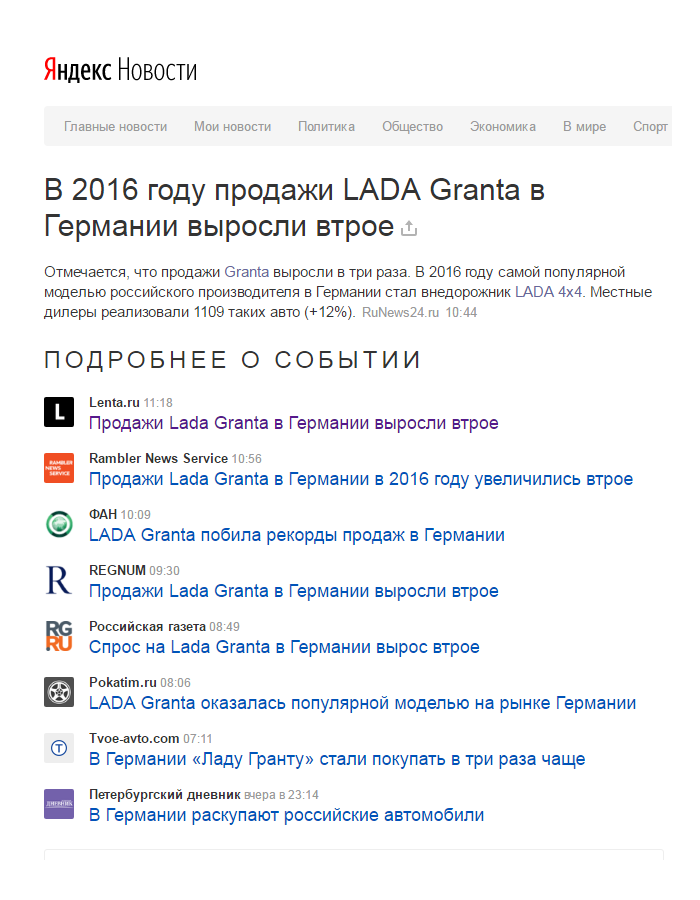Click the main headline about LADA Granta
Viewport: 700px width, 900px height.
294,207
